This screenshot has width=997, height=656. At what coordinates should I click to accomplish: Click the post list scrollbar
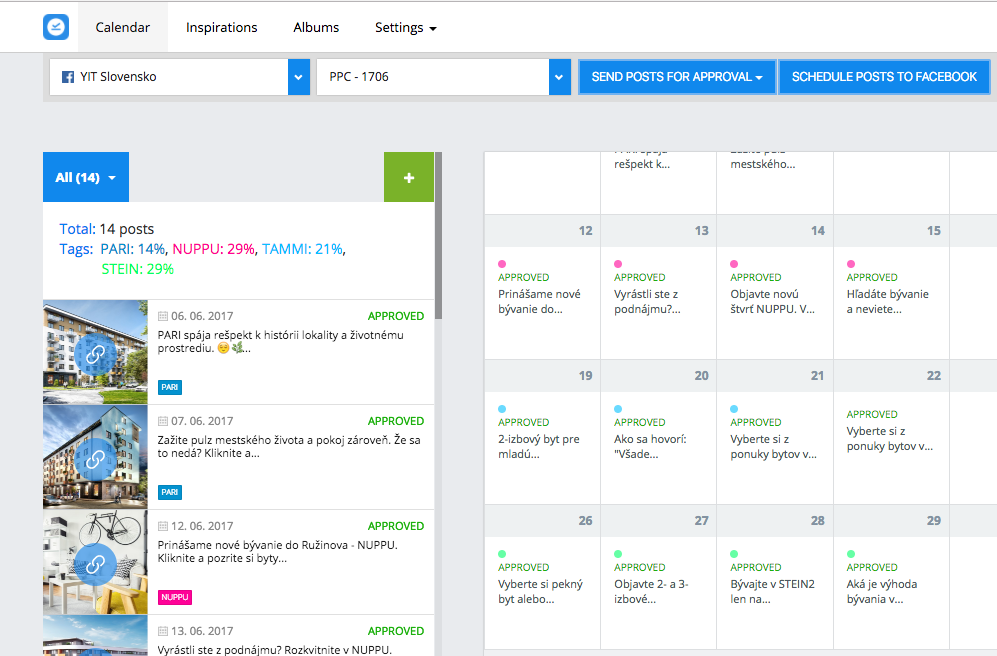pos(438,236)
